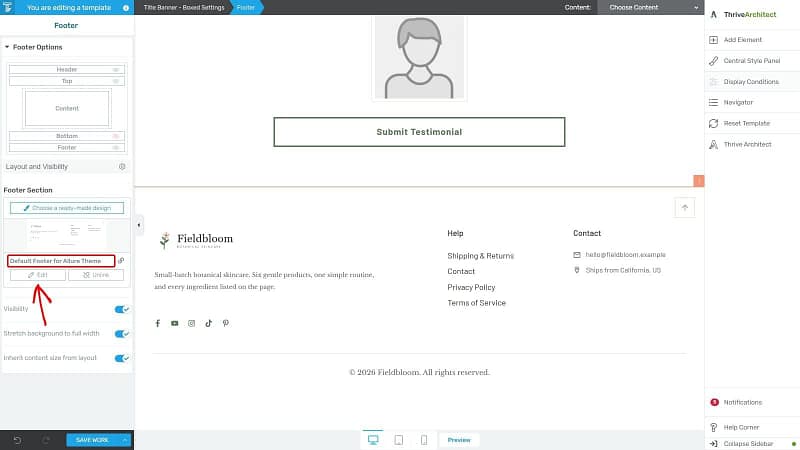Open the Save Work dropdown arrow
Viewport: 800px width, 450px height.
(x=125, y=440)
